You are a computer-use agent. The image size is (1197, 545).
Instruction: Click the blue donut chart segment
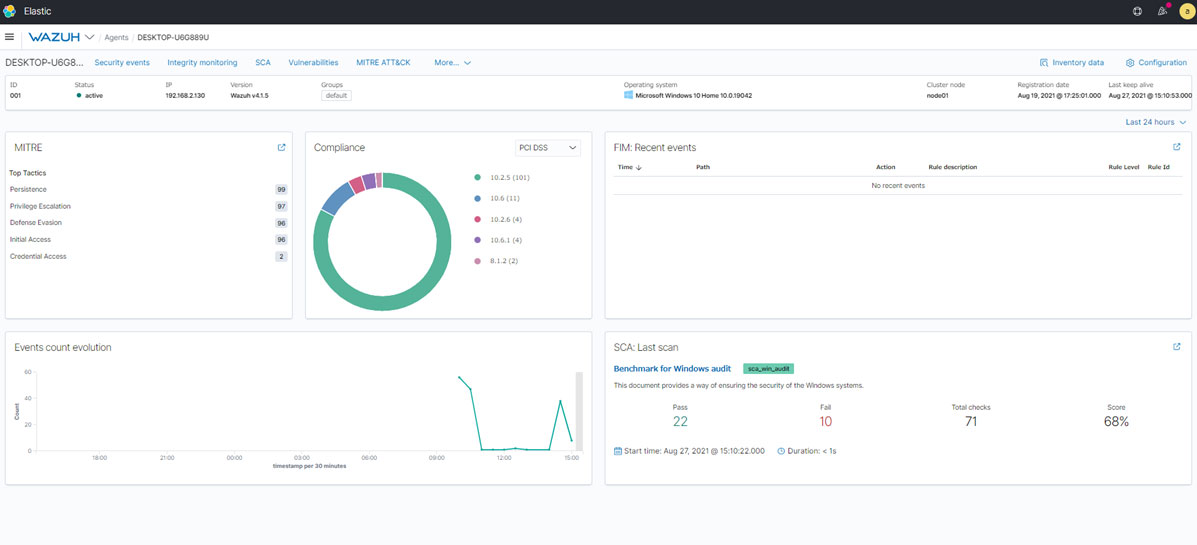[x=337, y=197]
